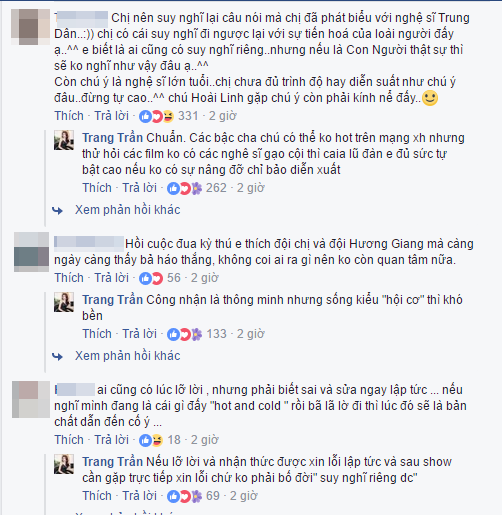The width and height of the screenshot is (502, 515).
Task: Like the comment about cuộc đua kỳ thú
Action: pyautogui.click(x=69, y=278)
